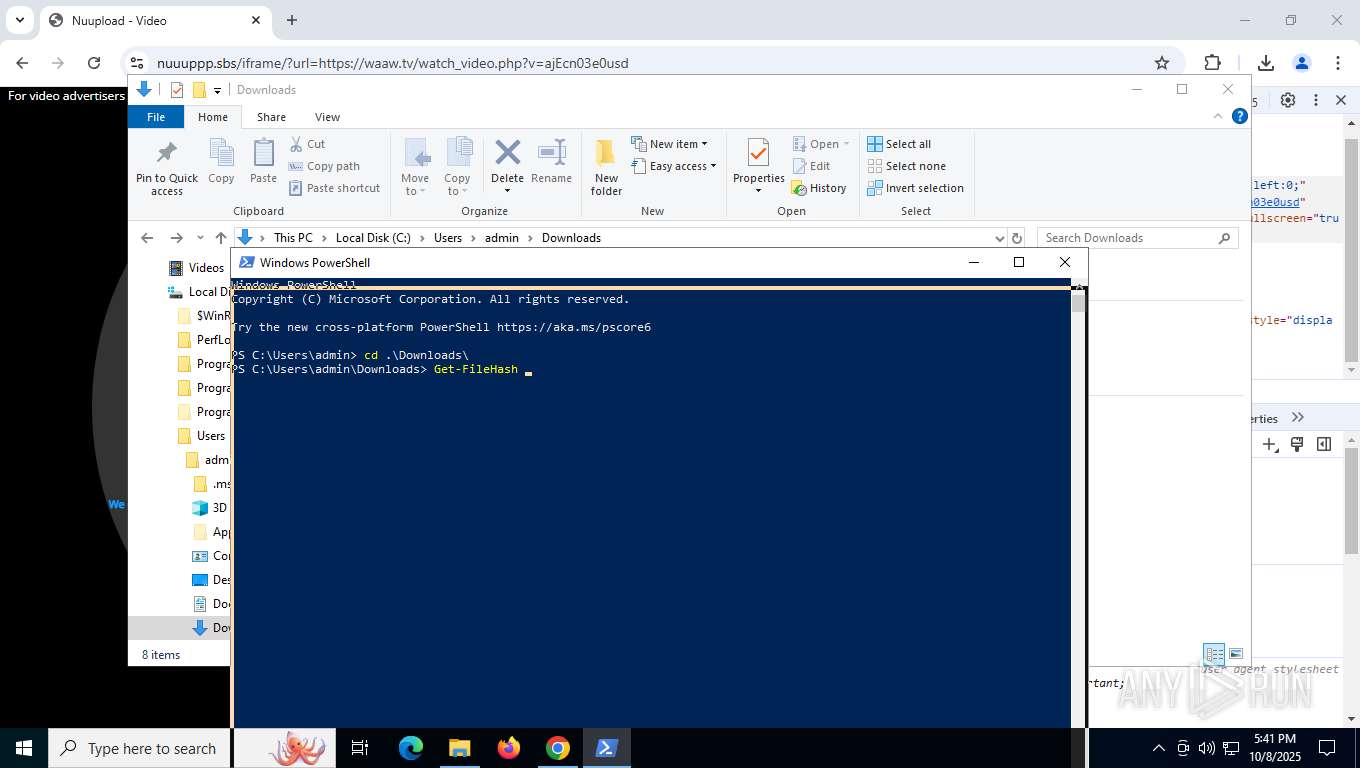
Task: Collapse the Explorer ribbon
Action: tap(1218, 116)
